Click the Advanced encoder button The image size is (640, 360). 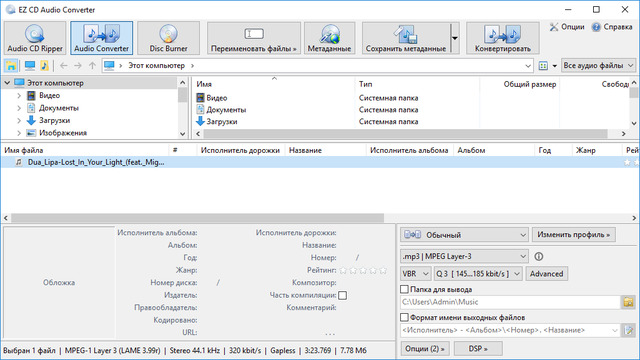pos(546,274)
